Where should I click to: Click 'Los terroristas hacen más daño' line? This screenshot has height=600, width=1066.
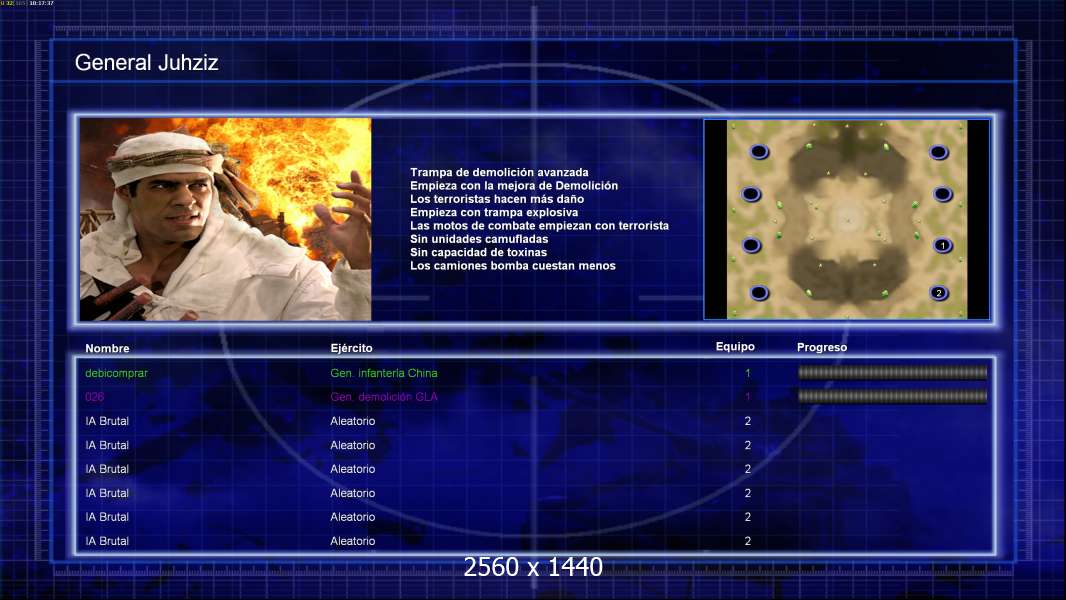click(x=497, y=199)
